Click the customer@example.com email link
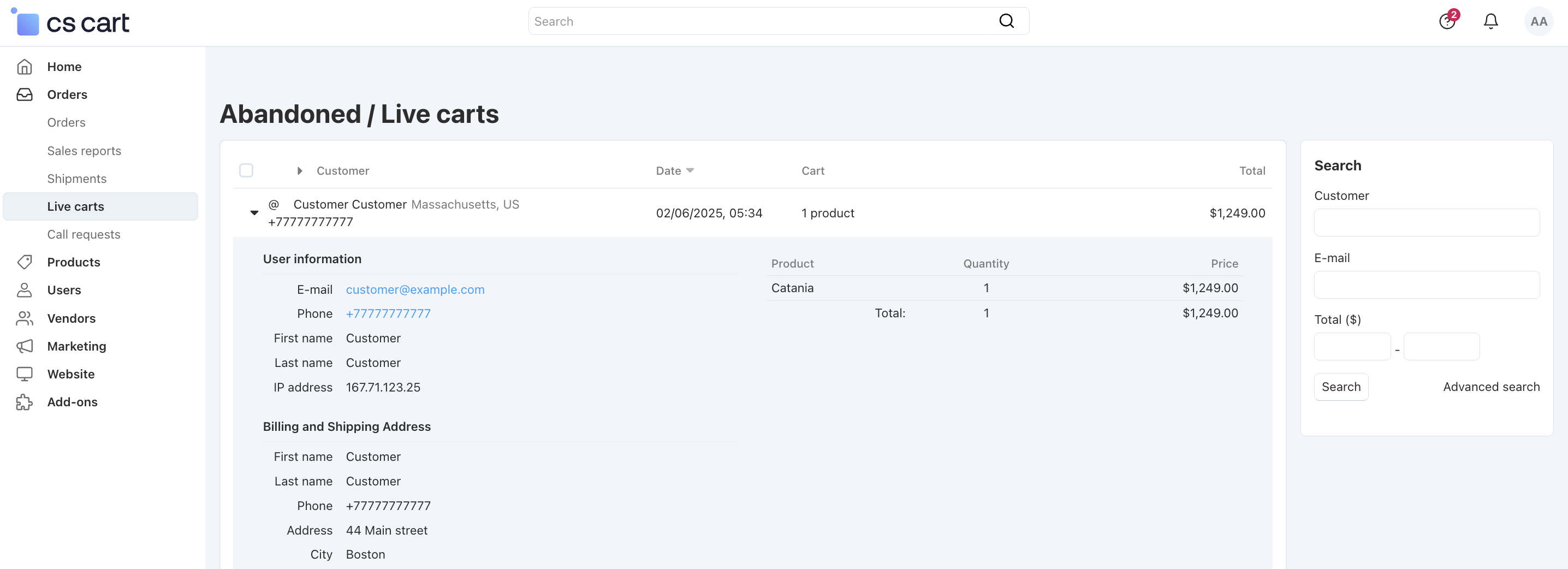The image size is (1568, 569). pos(415,289)
